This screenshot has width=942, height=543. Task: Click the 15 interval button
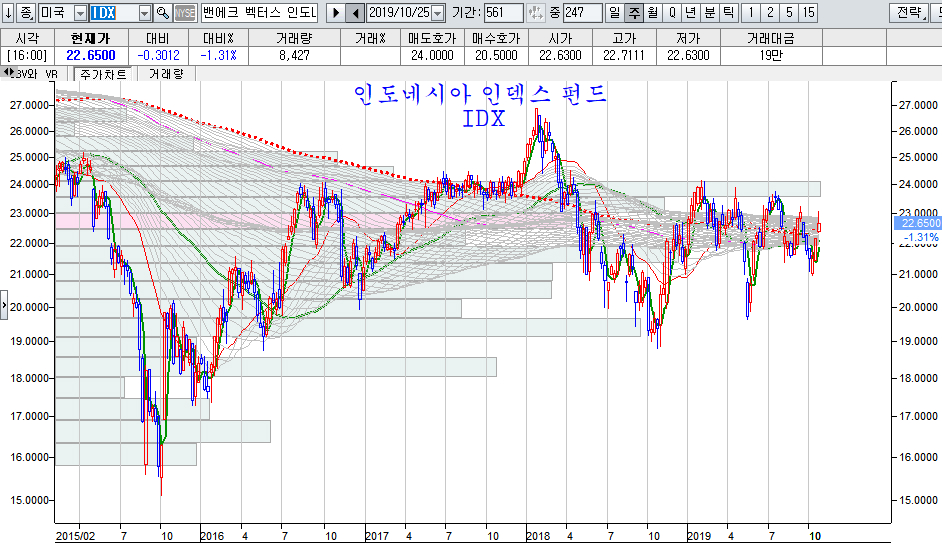[808, 13]
